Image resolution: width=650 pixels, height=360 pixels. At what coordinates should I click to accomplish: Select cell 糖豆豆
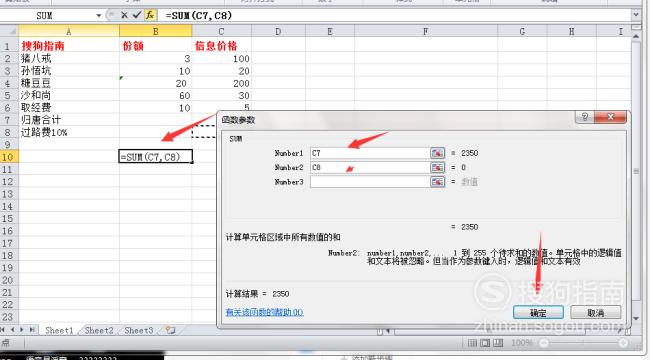[69, 83]
